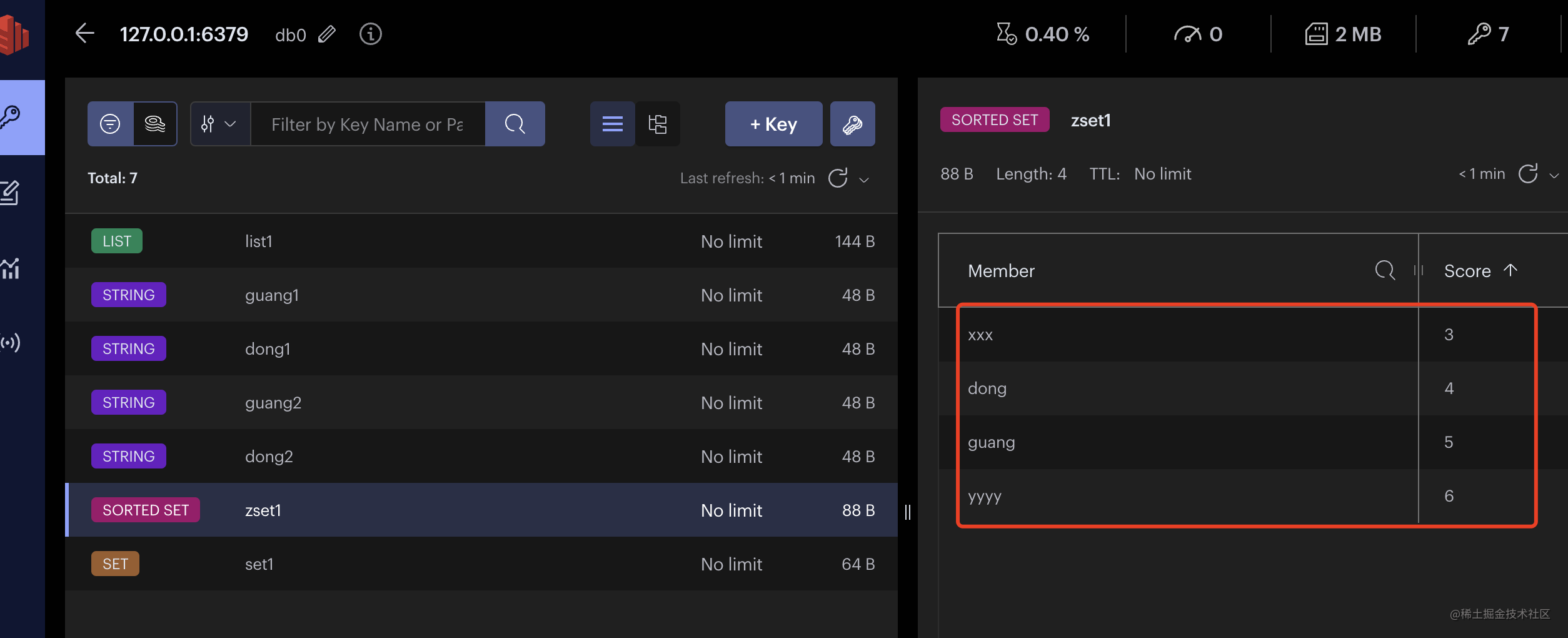The height and width of the screenshot is (638, 1568).
Task: Expand auto-refresh options for key list
Action: pos(864,180)
